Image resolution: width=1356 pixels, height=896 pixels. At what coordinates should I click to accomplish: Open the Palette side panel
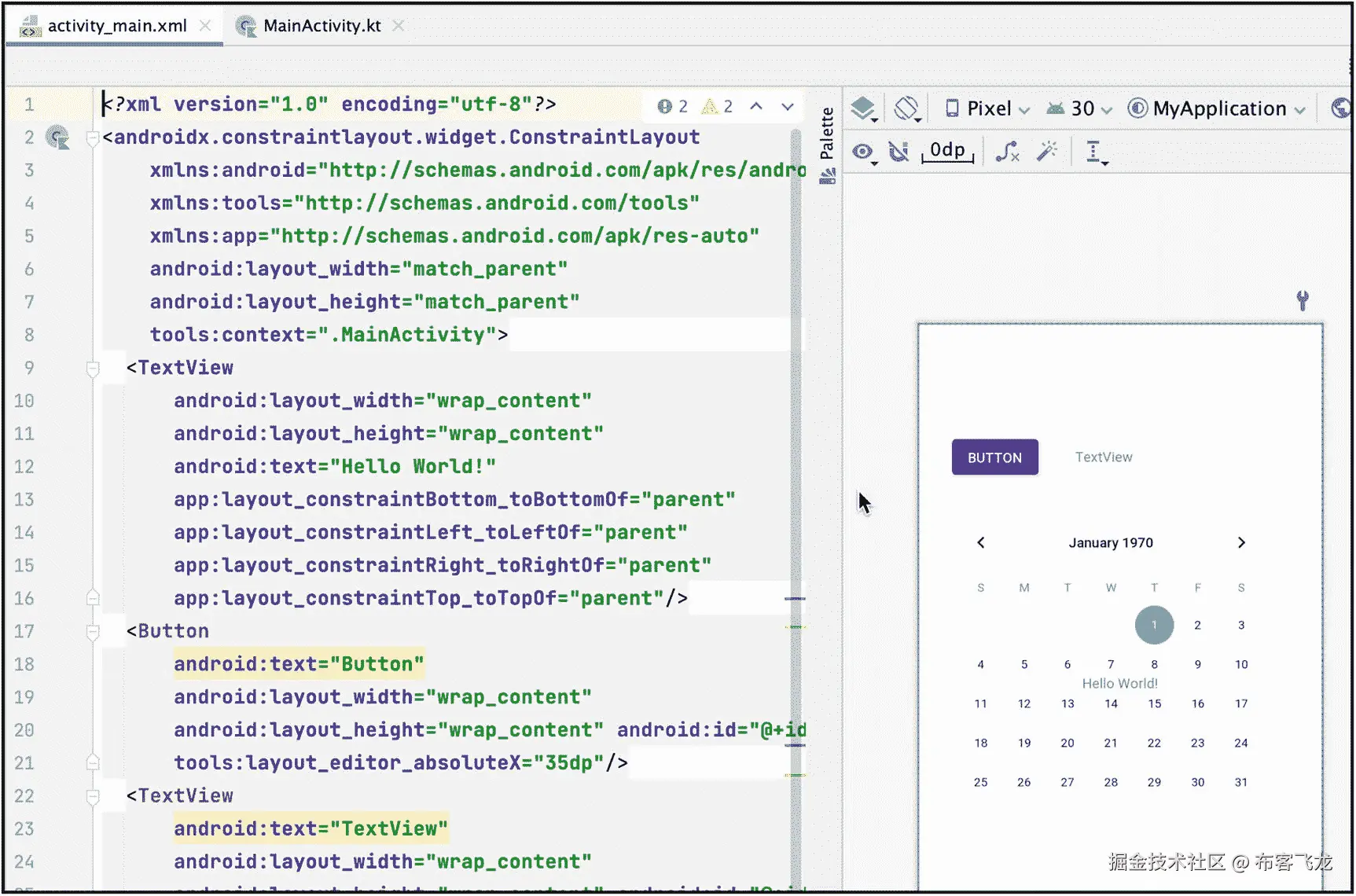(x=827, y=145)
